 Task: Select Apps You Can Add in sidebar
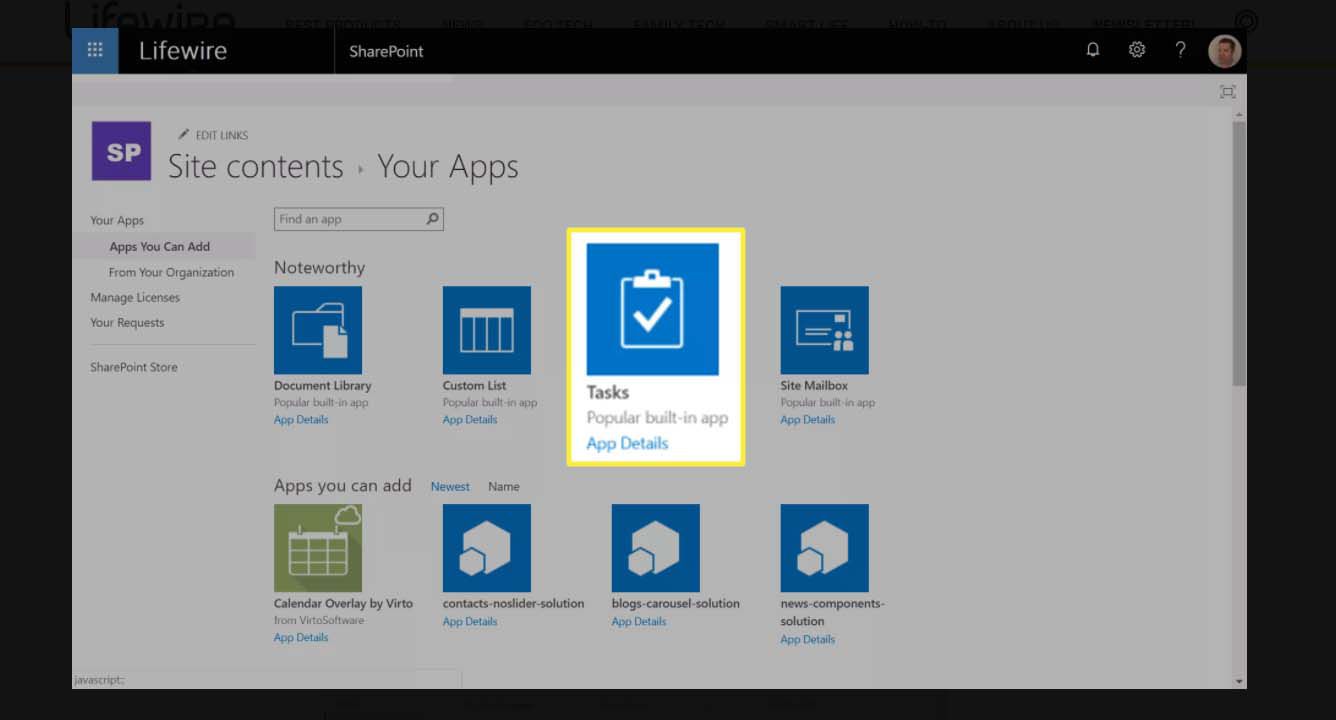click(x=160, y=246)
